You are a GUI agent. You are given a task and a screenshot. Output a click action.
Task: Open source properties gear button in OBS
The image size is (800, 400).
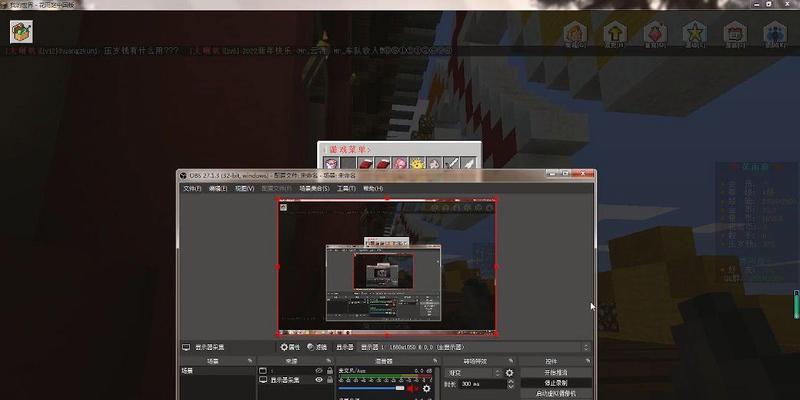[x=290, y=347]
